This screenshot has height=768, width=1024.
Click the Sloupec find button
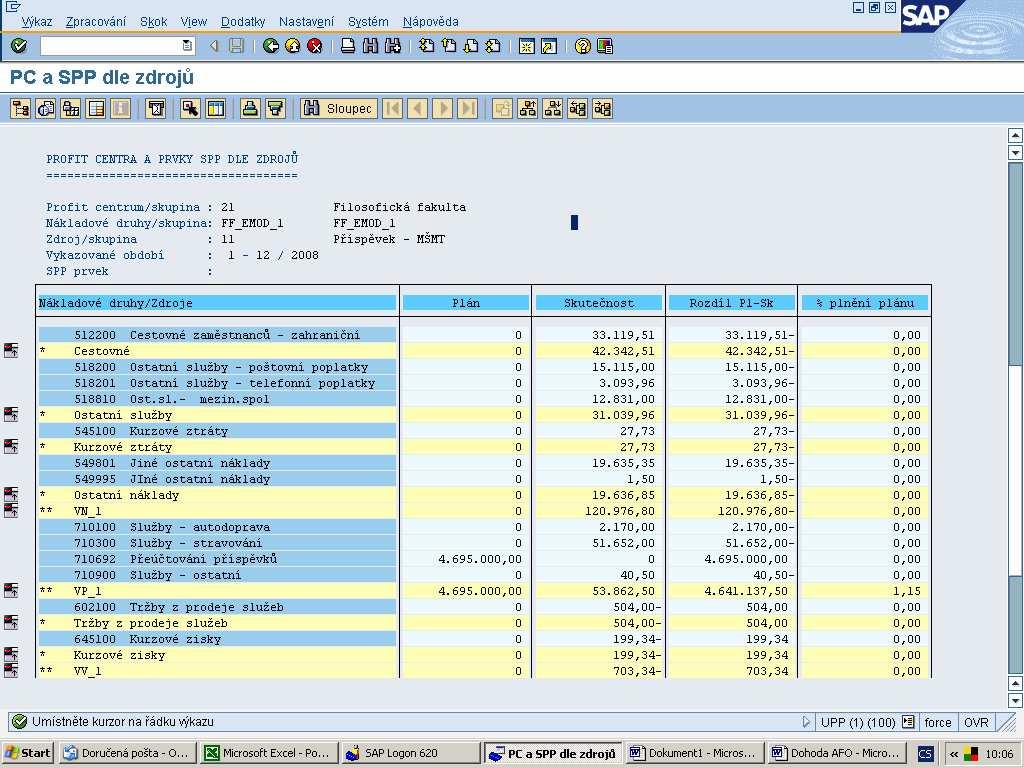click(339, 108)
